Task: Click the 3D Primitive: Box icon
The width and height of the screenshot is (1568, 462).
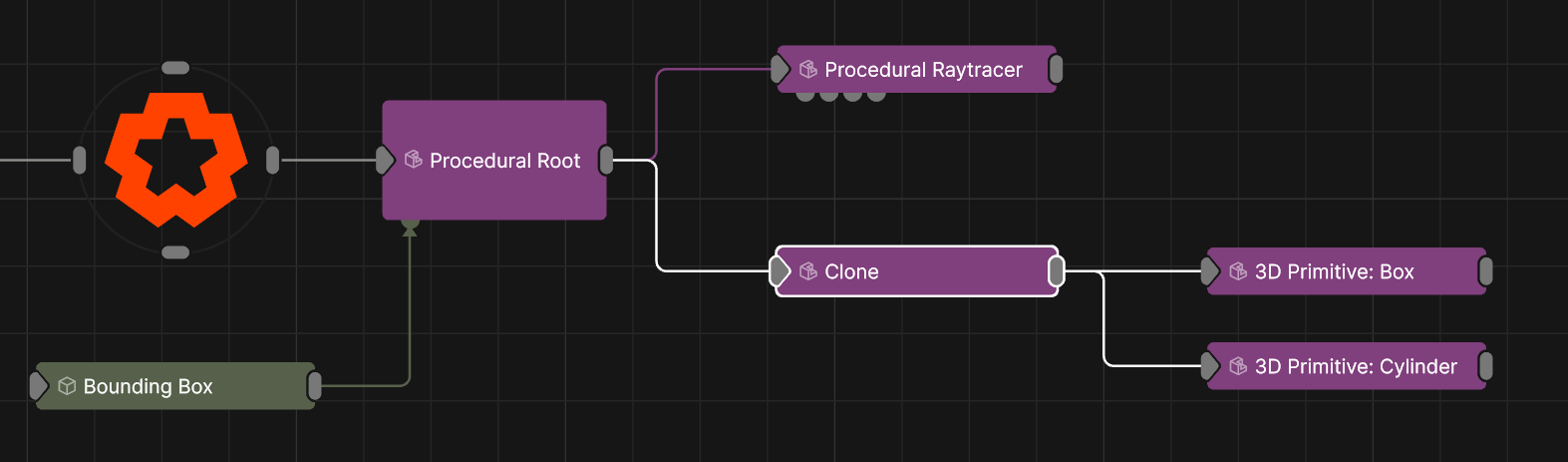Action: point(1238,271)
